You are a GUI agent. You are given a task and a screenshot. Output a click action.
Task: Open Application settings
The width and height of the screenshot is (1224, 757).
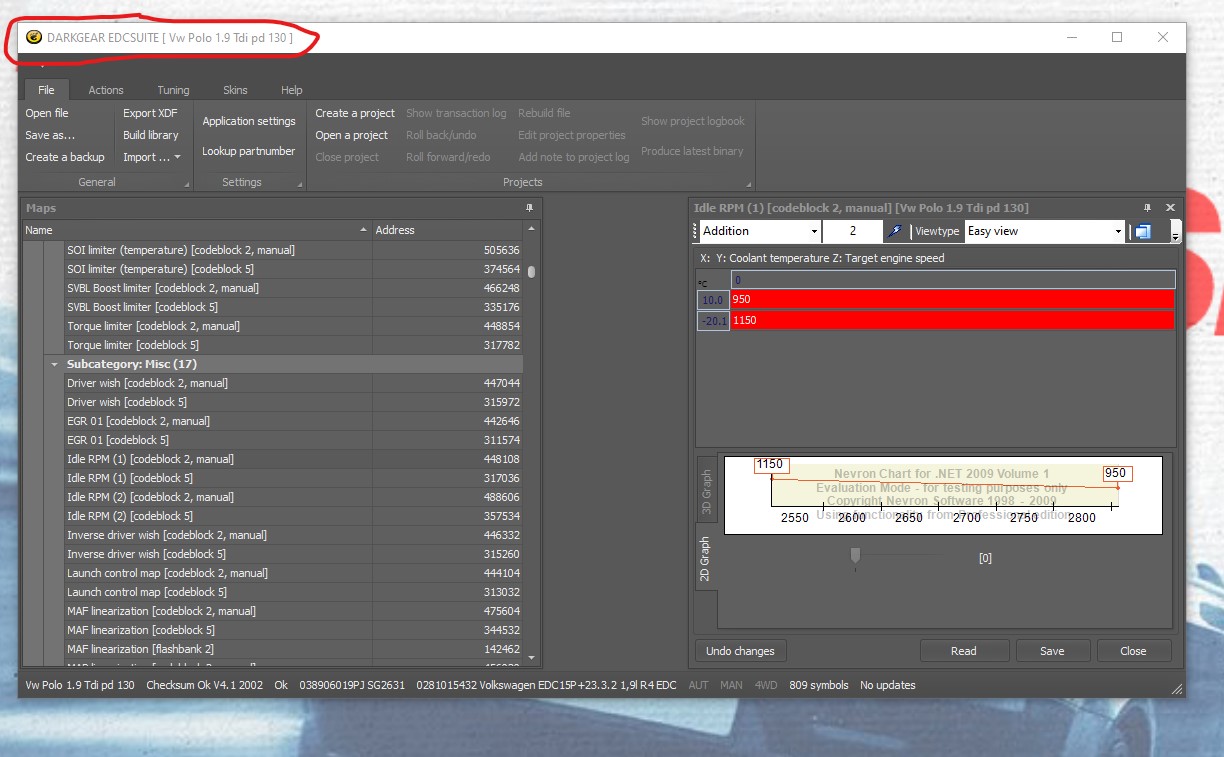pos(249,121)
